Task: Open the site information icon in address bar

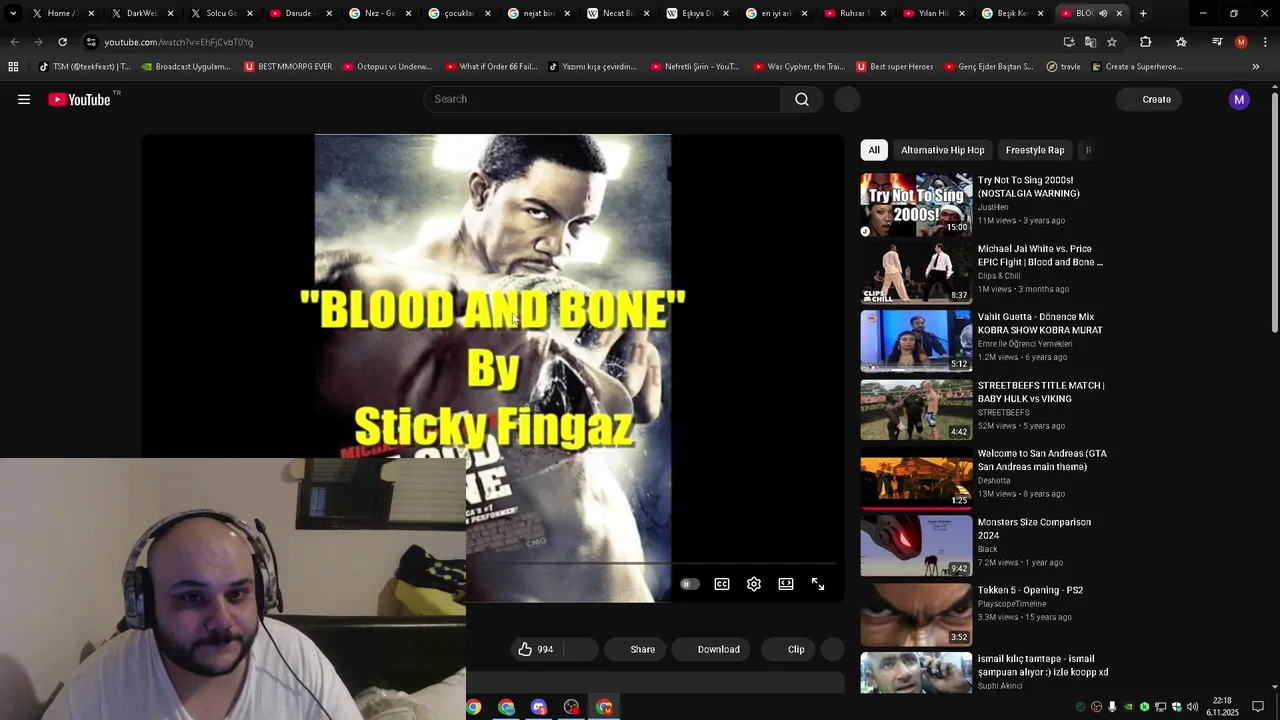Action: tap(91, 42)
